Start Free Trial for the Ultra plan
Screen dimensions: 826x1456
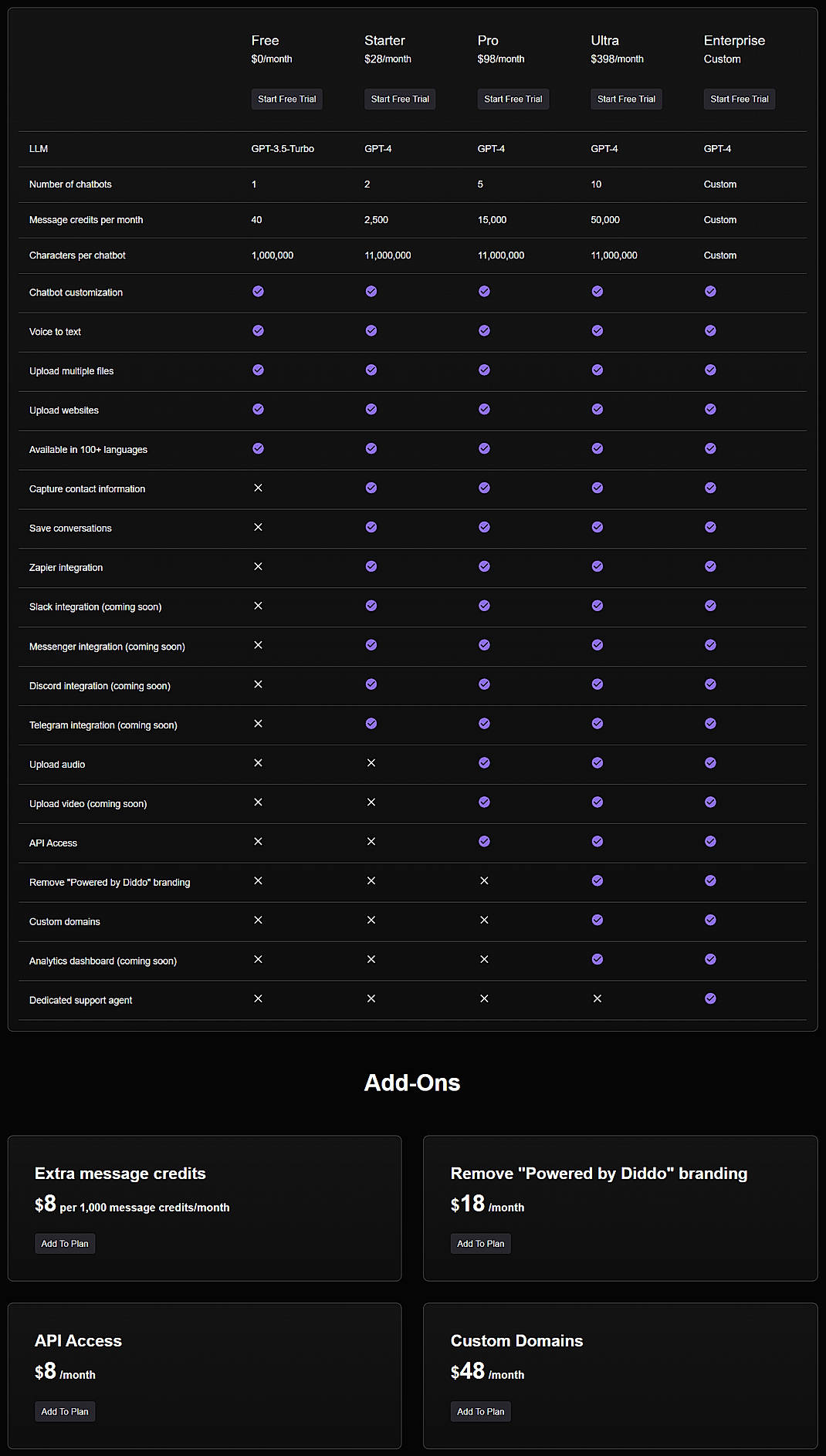coord(626,99)
